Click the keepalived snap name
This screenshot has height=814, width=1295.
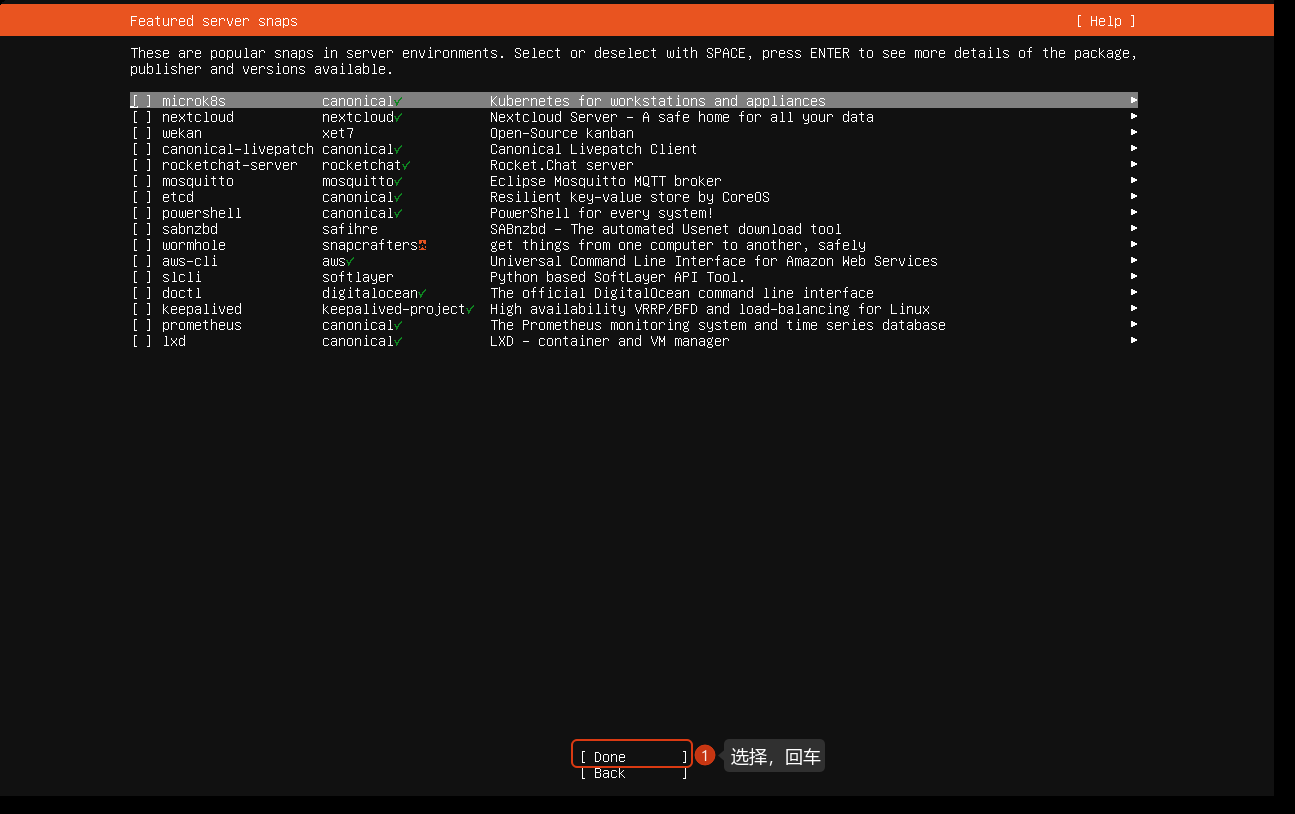(x=202, y=309)
